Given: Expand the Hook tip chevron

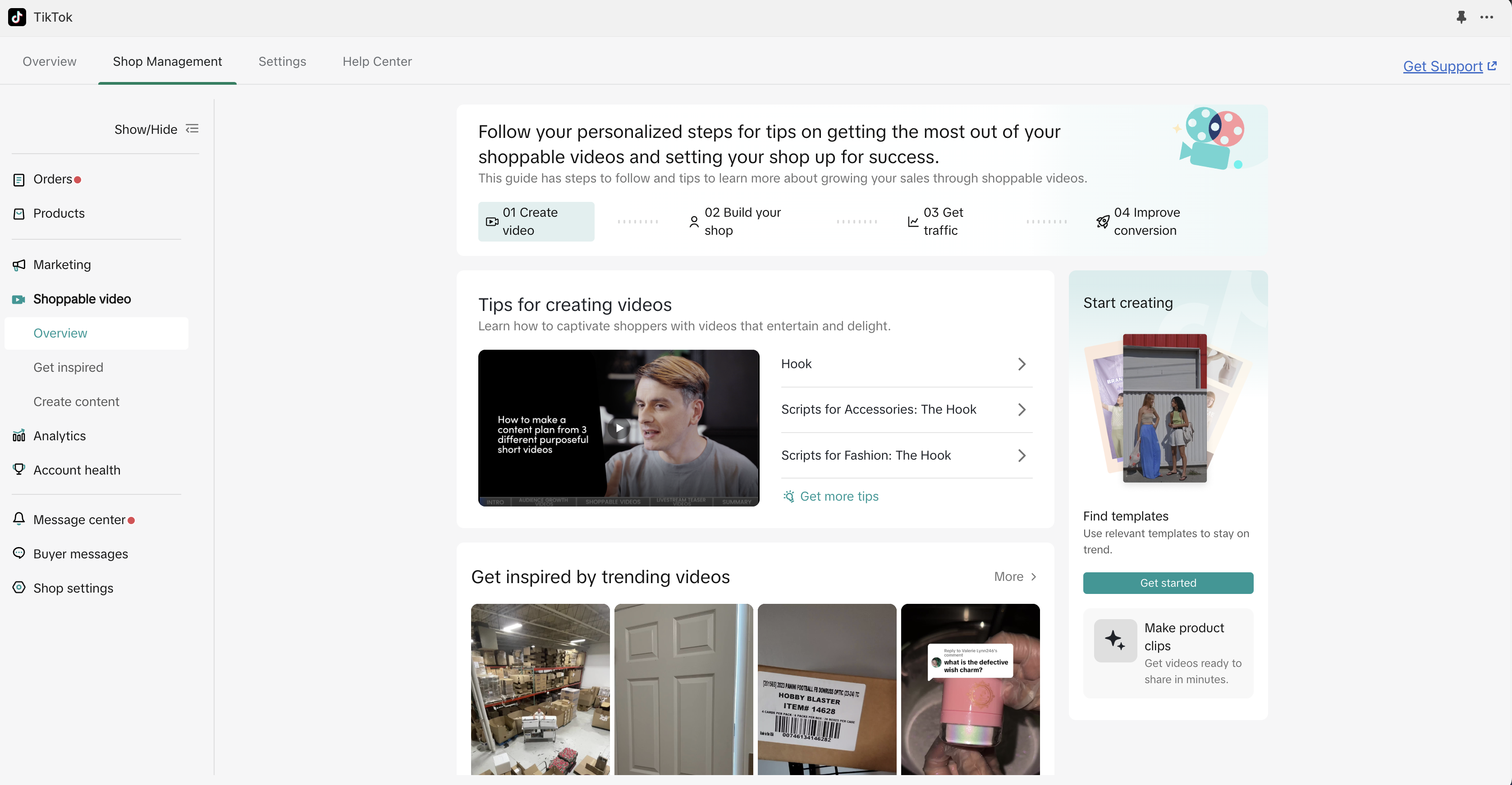Looking at the screenshot, I should click(1022, 364).
